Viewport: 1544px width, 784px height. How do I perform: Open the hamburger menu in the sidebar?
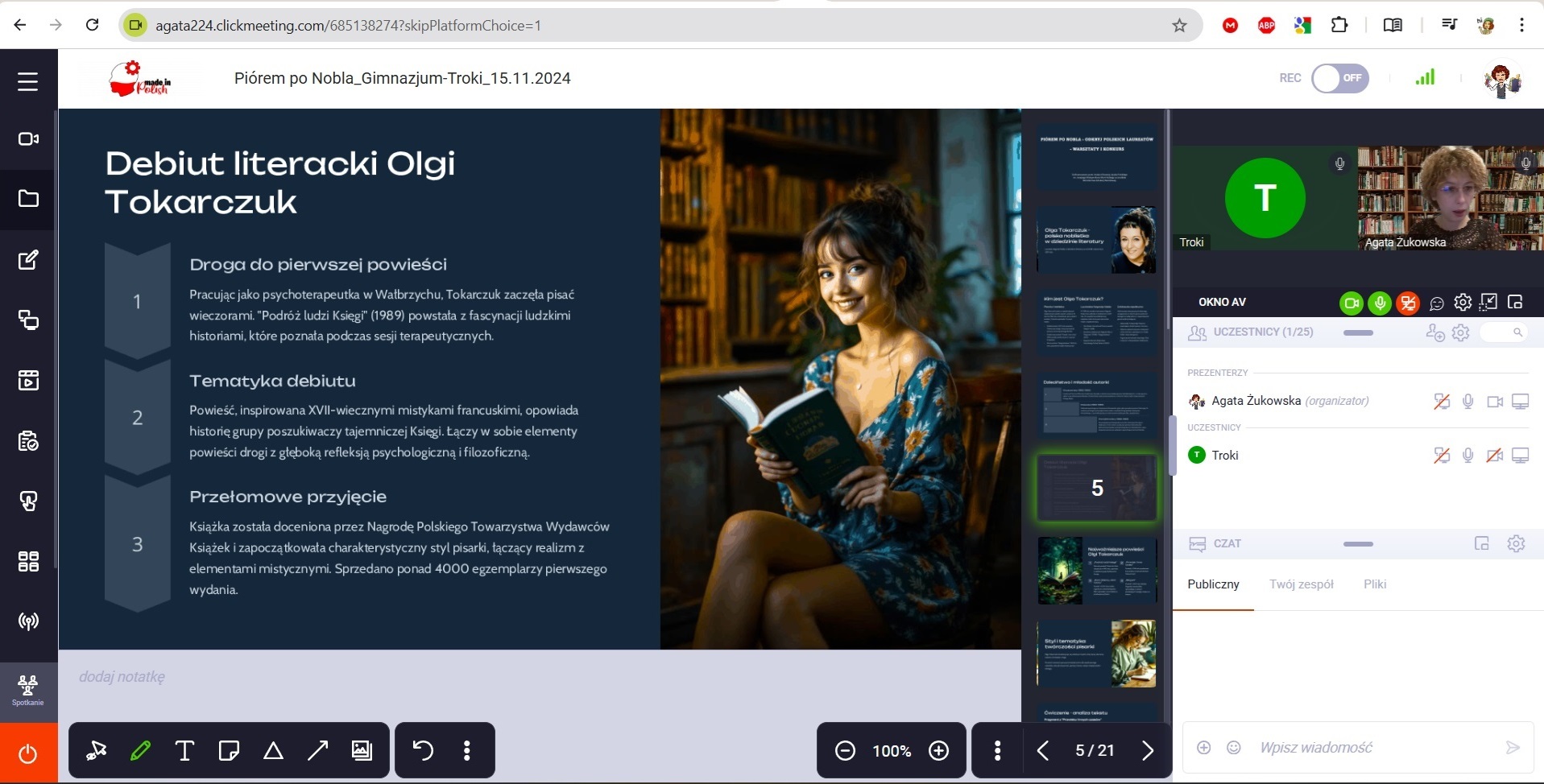pos(28,81)
